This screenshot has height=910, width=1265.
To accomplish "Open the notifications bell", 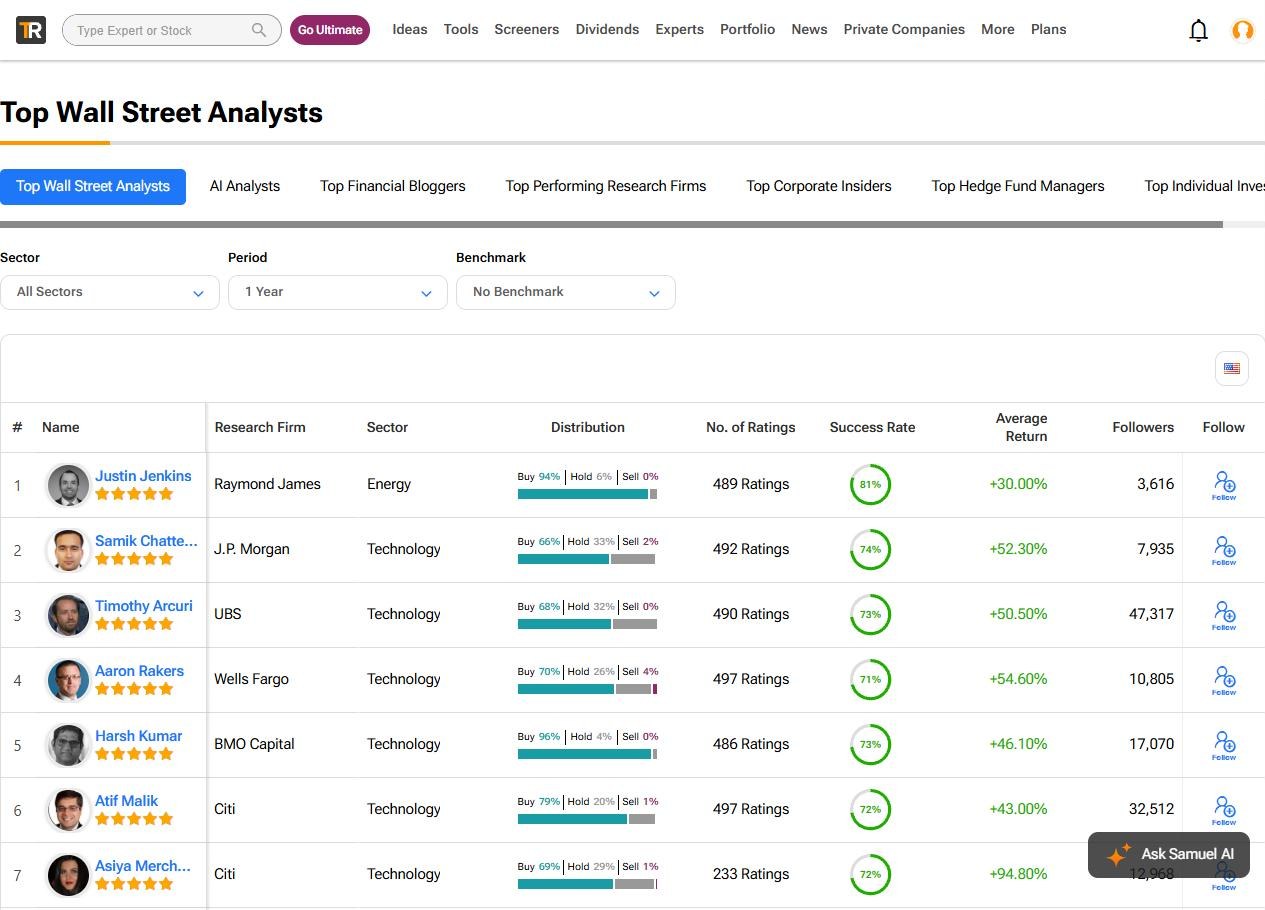I will click(1198, 31).
